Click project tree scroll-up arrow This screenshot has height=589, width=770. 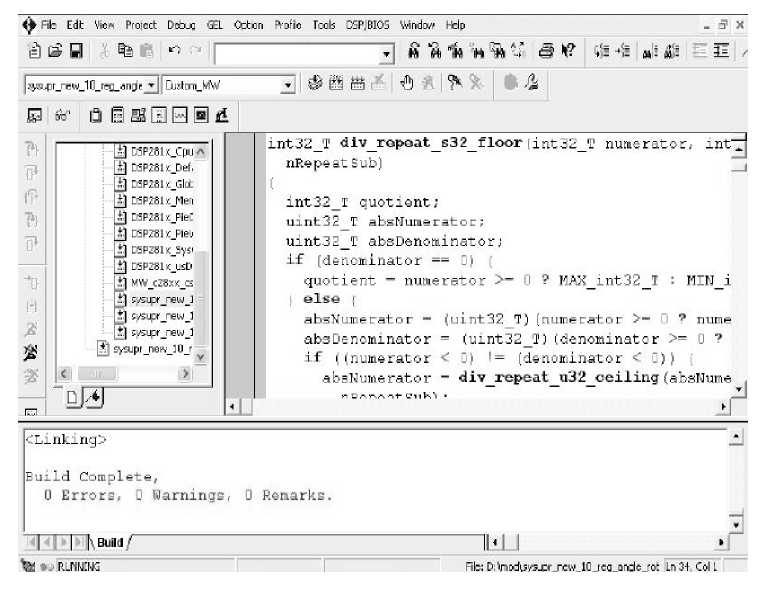coord(201,152)
